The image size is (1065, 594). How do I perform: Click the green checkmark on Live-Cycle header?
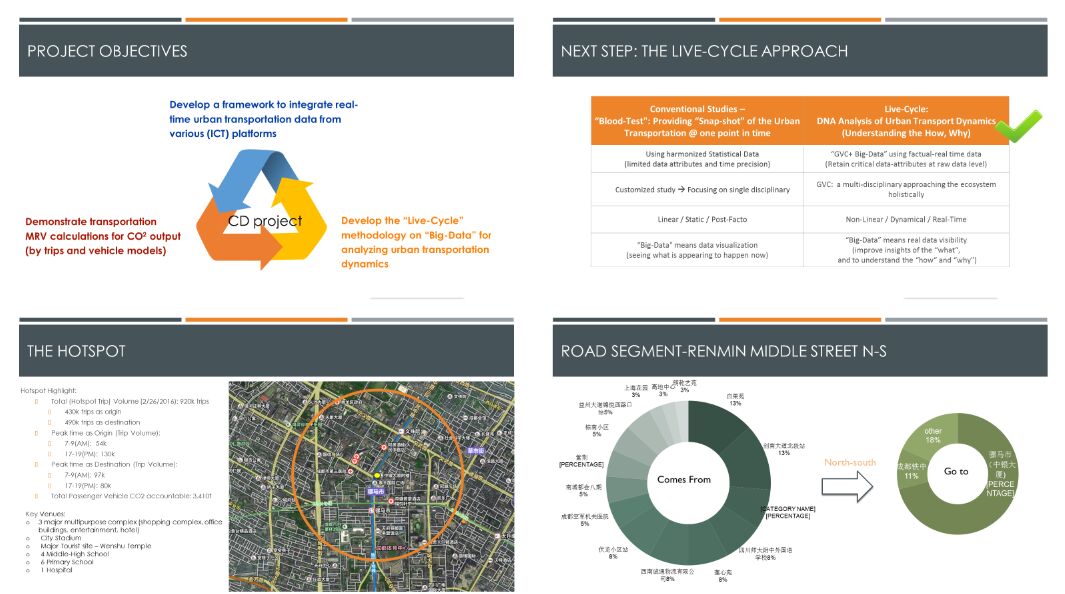coord(1022,124)
